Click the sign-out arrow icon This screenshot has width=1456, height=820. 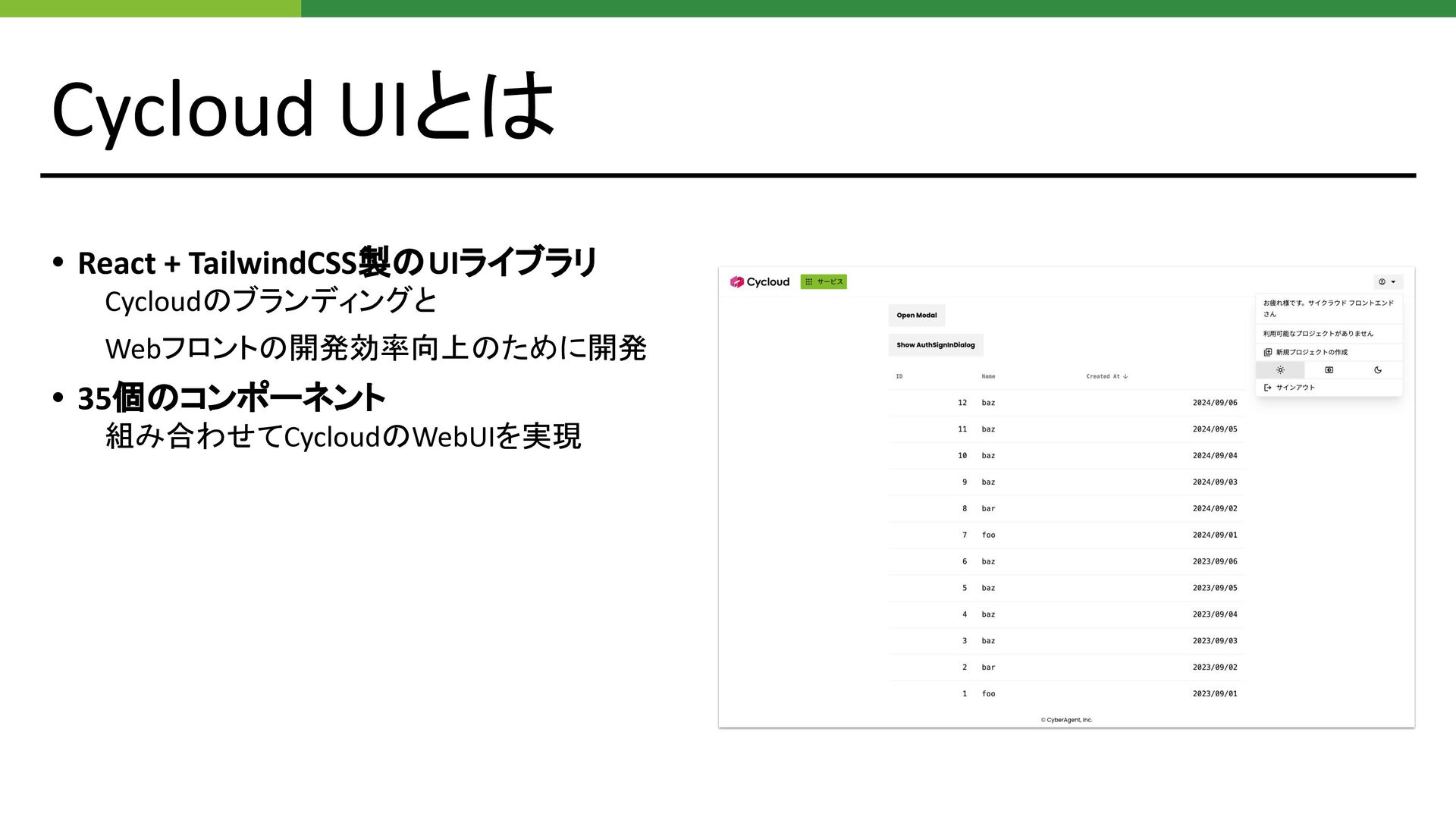(x=1267, y=388)
